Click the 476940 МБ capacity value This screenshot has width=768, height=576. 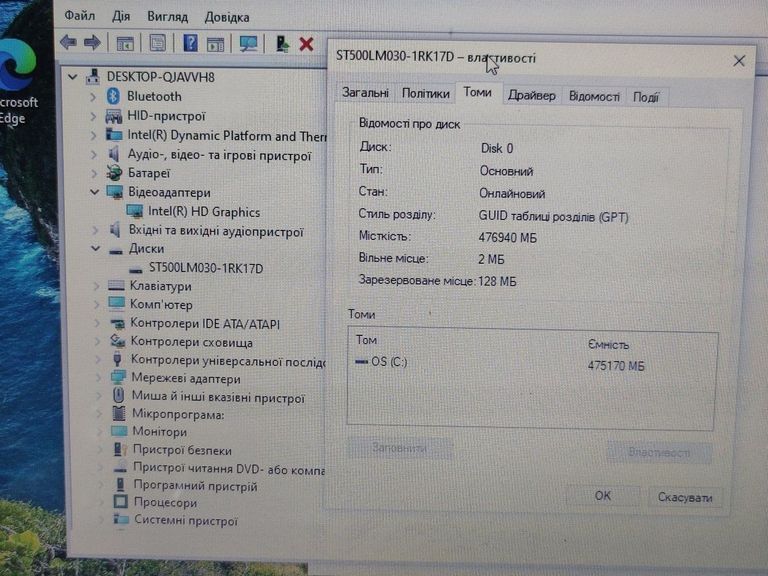point(507,238)
